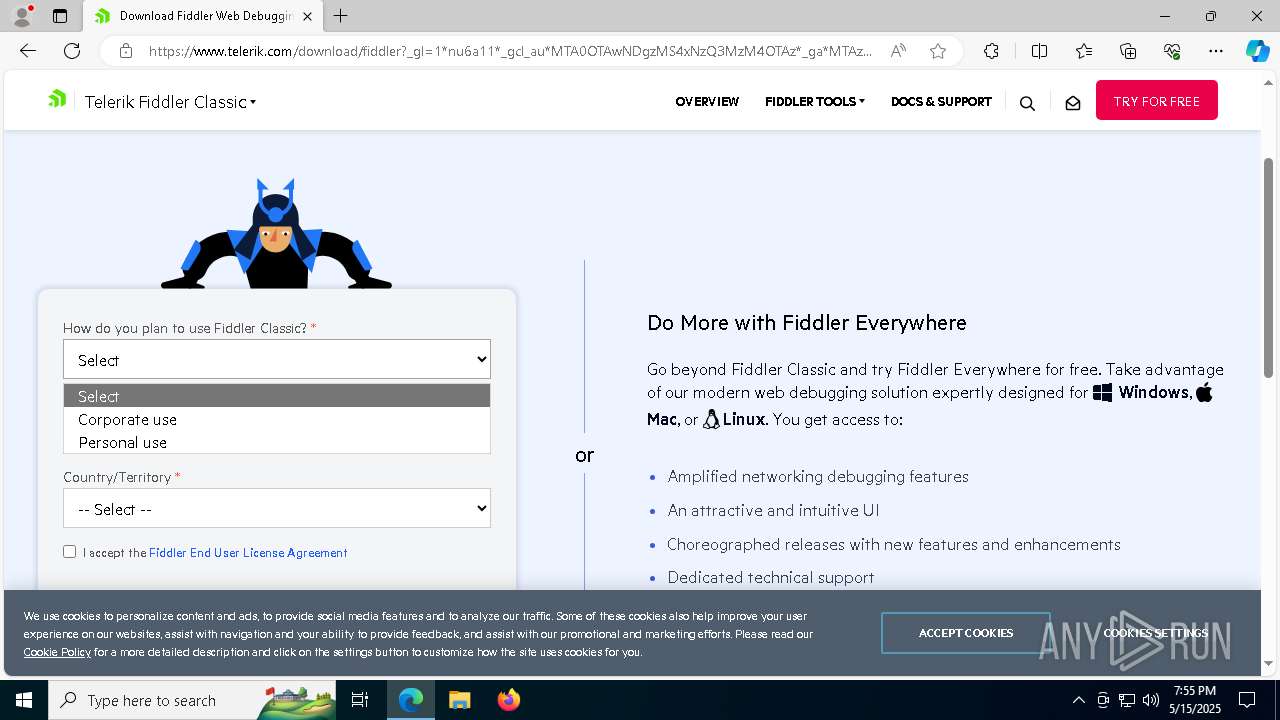
Task: Click Accept Cookies button
Action: click(966, 633)
